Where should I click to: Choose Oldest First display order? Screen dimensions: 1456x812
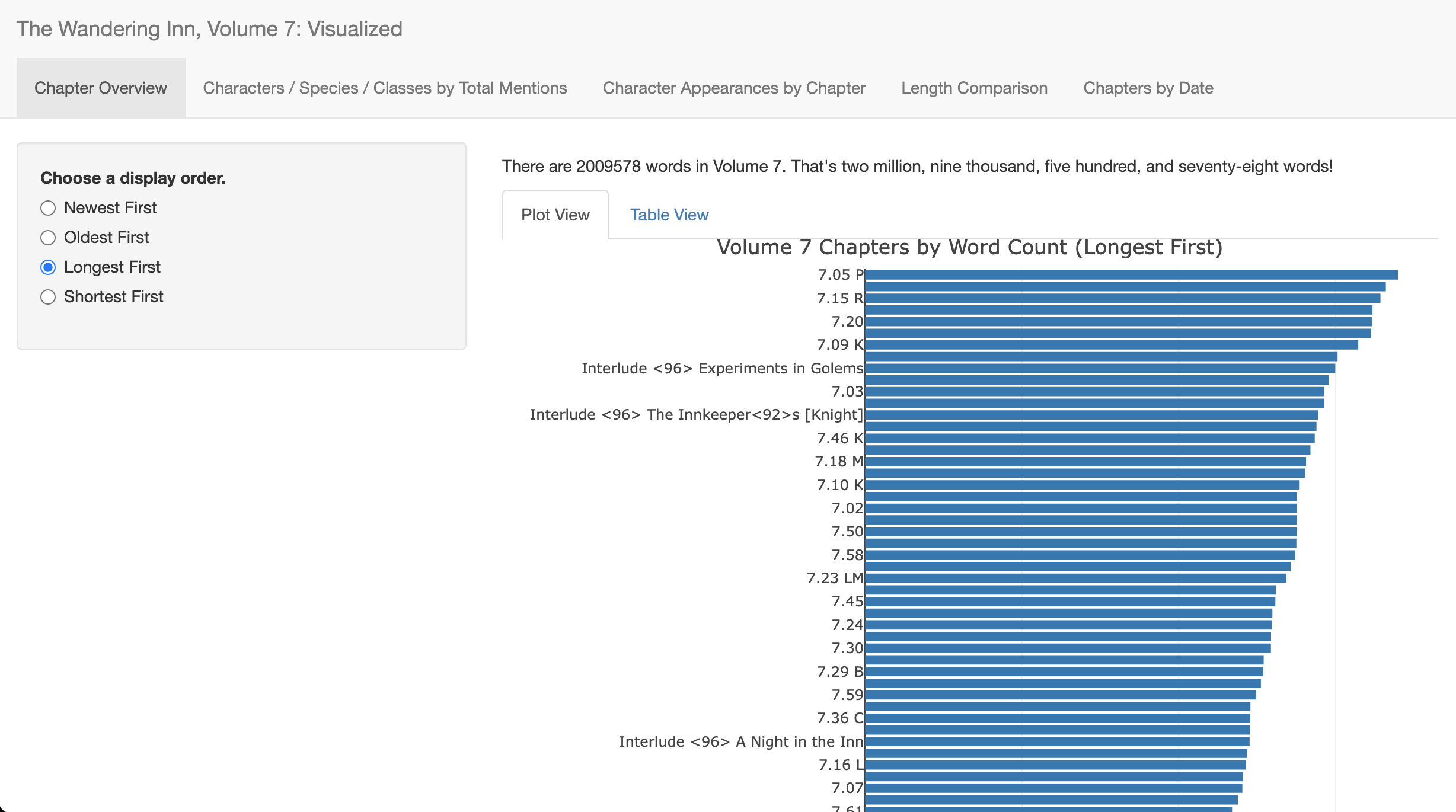(x=48, y=238)
